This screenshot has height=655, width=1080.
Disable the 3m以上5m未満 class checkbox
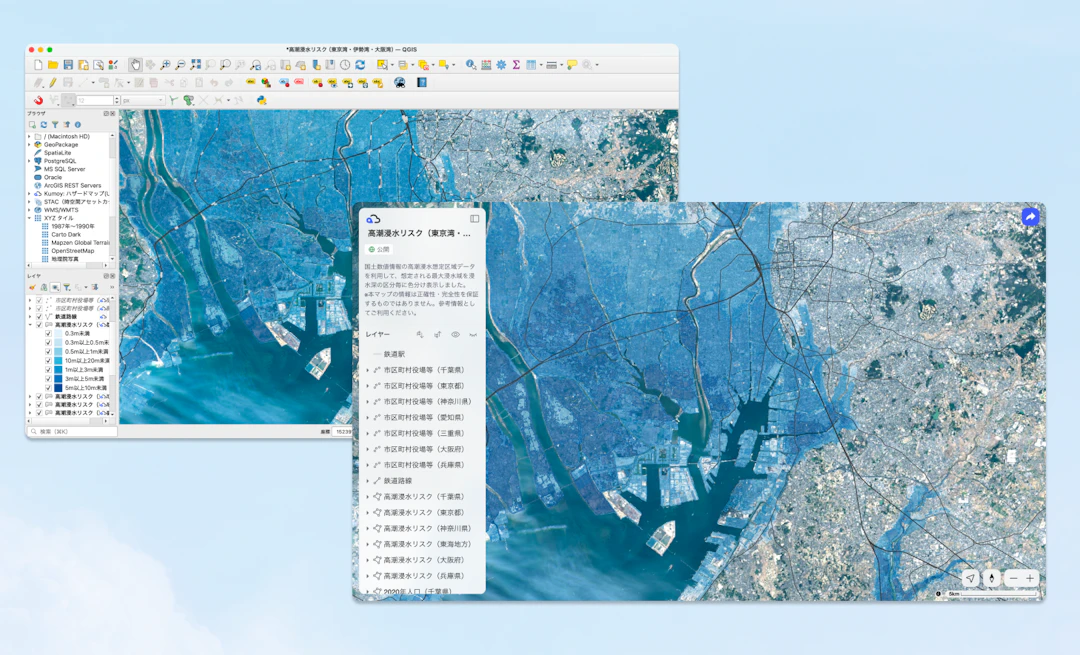[x=47, y=379]
